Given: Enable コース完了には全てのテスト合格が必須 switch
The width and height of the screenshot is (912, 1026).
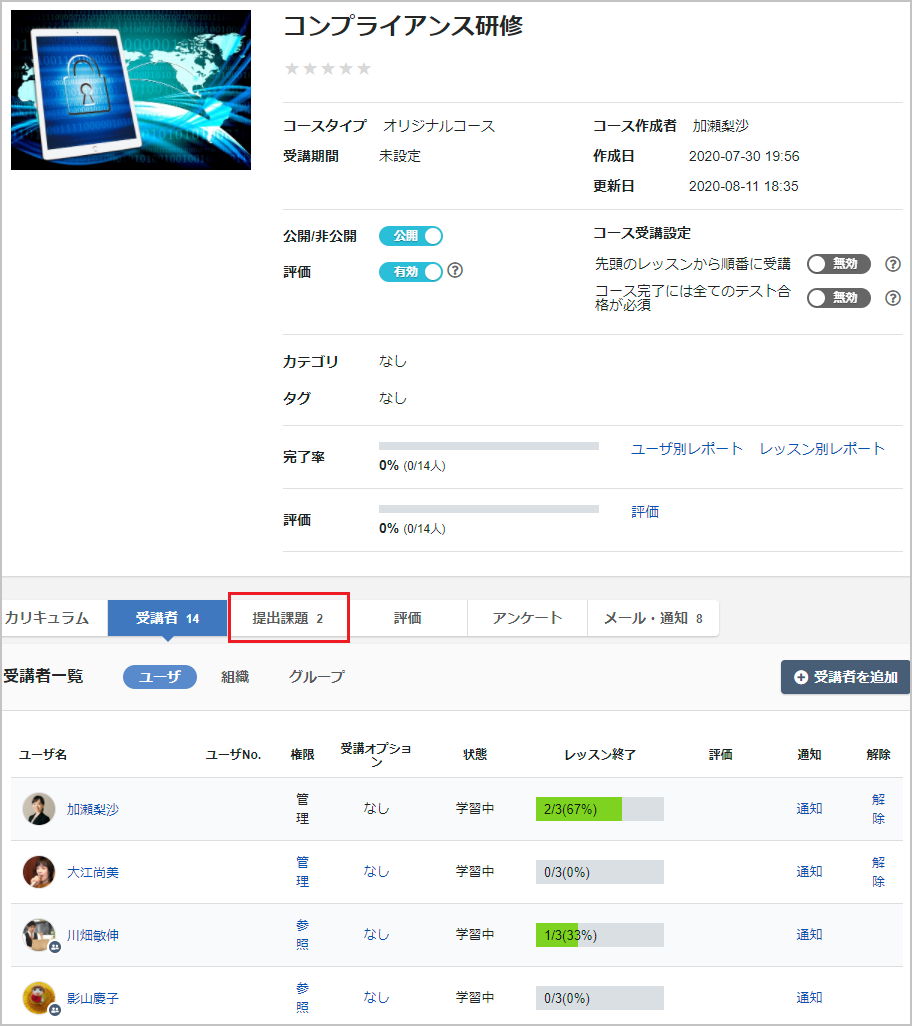Looking at the screenshot, I should pos(839,298).
